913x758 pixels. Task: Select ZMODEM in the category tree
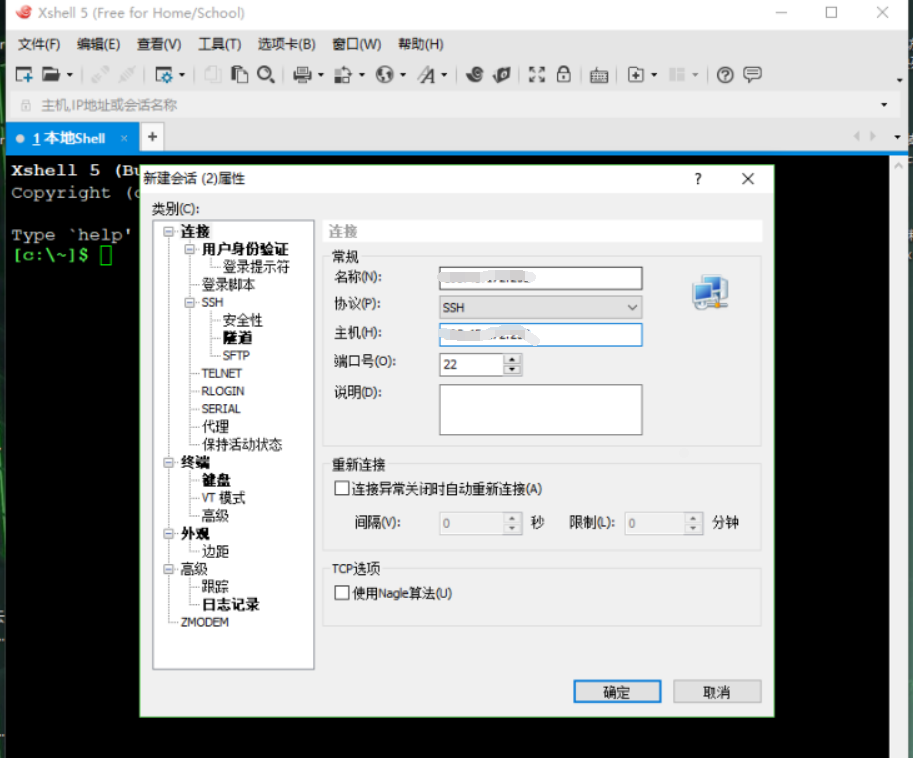(x=204, y=622)
